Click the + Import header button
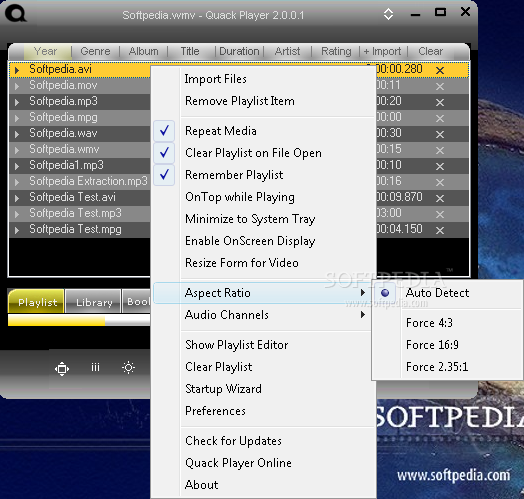Image resolution: width=524 pixels, height=499 pixels. [382, 51]
